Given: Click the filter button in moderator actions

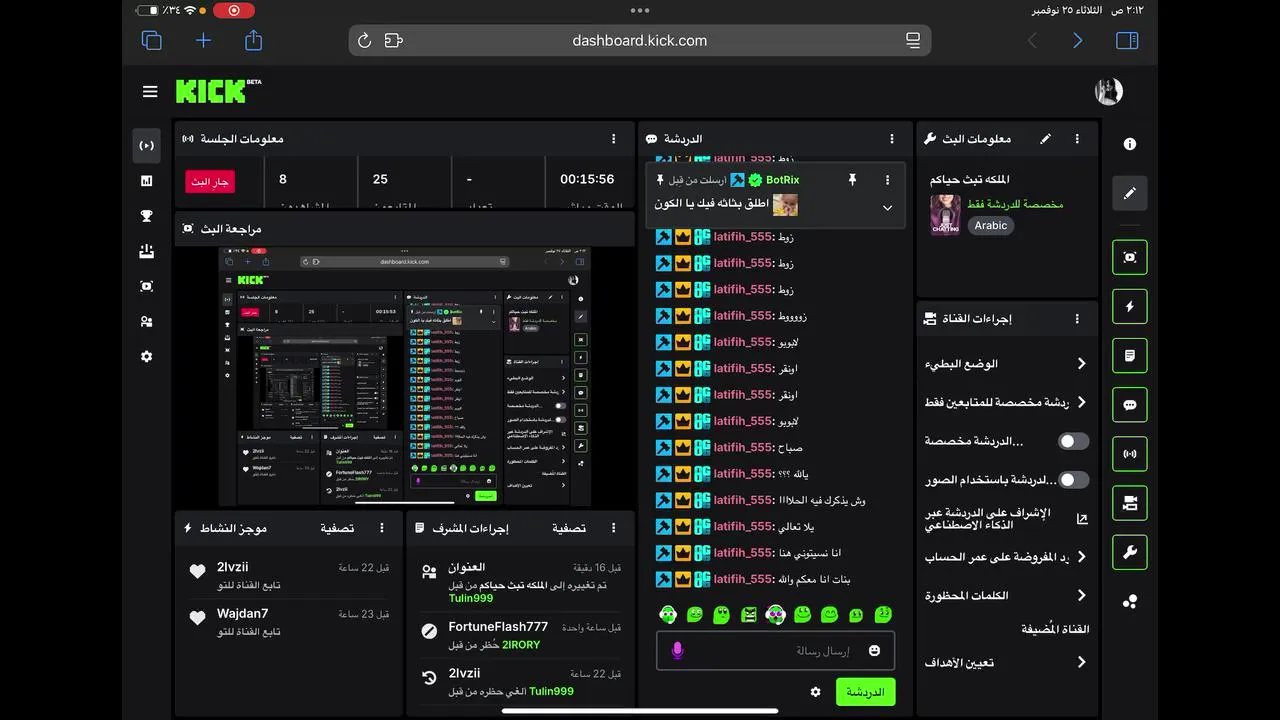Looking at the screenshot, I should [x=569, y=528].
